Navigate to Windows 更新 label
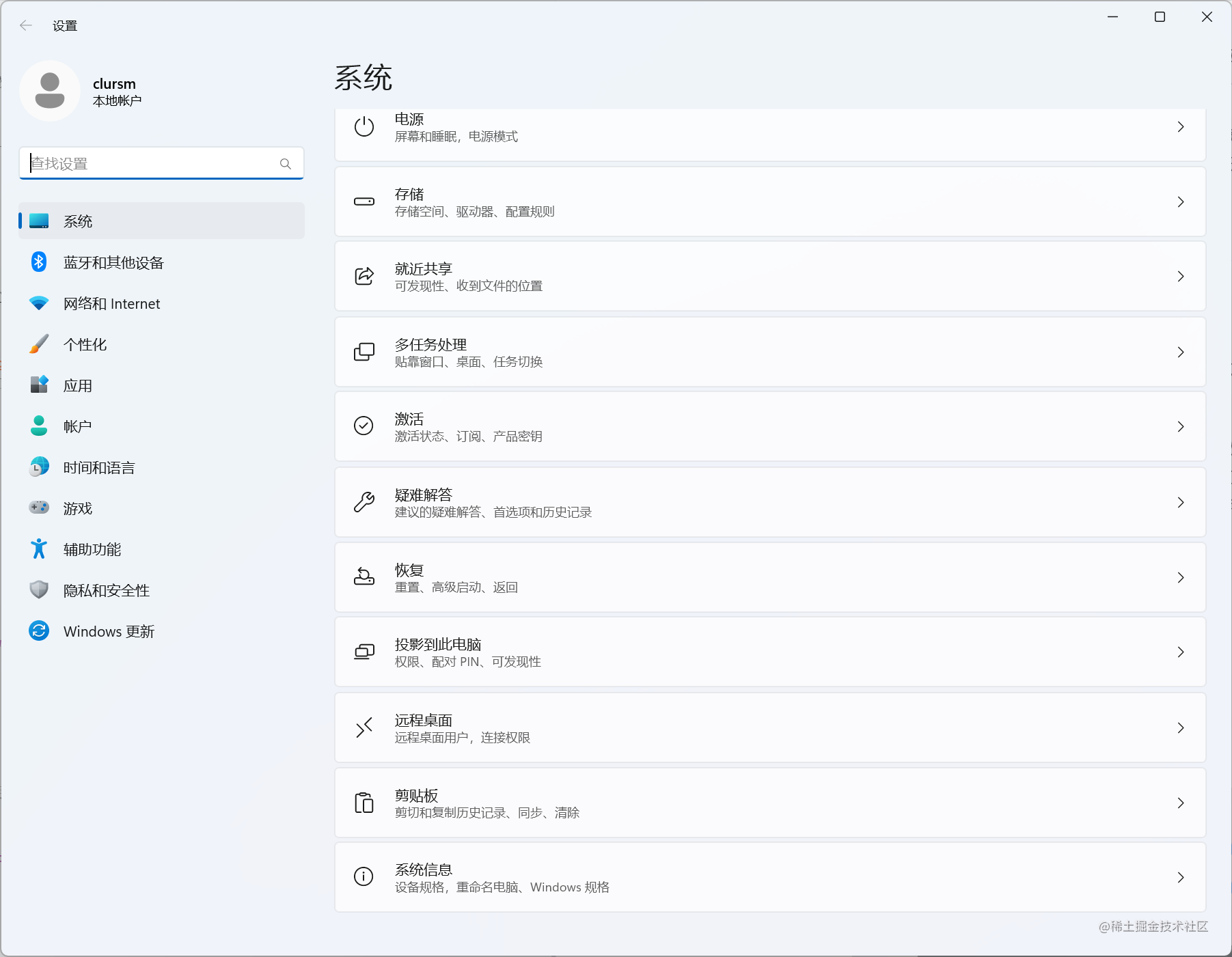This screenshot has width=1232, height=957. (x=109, y=631)
